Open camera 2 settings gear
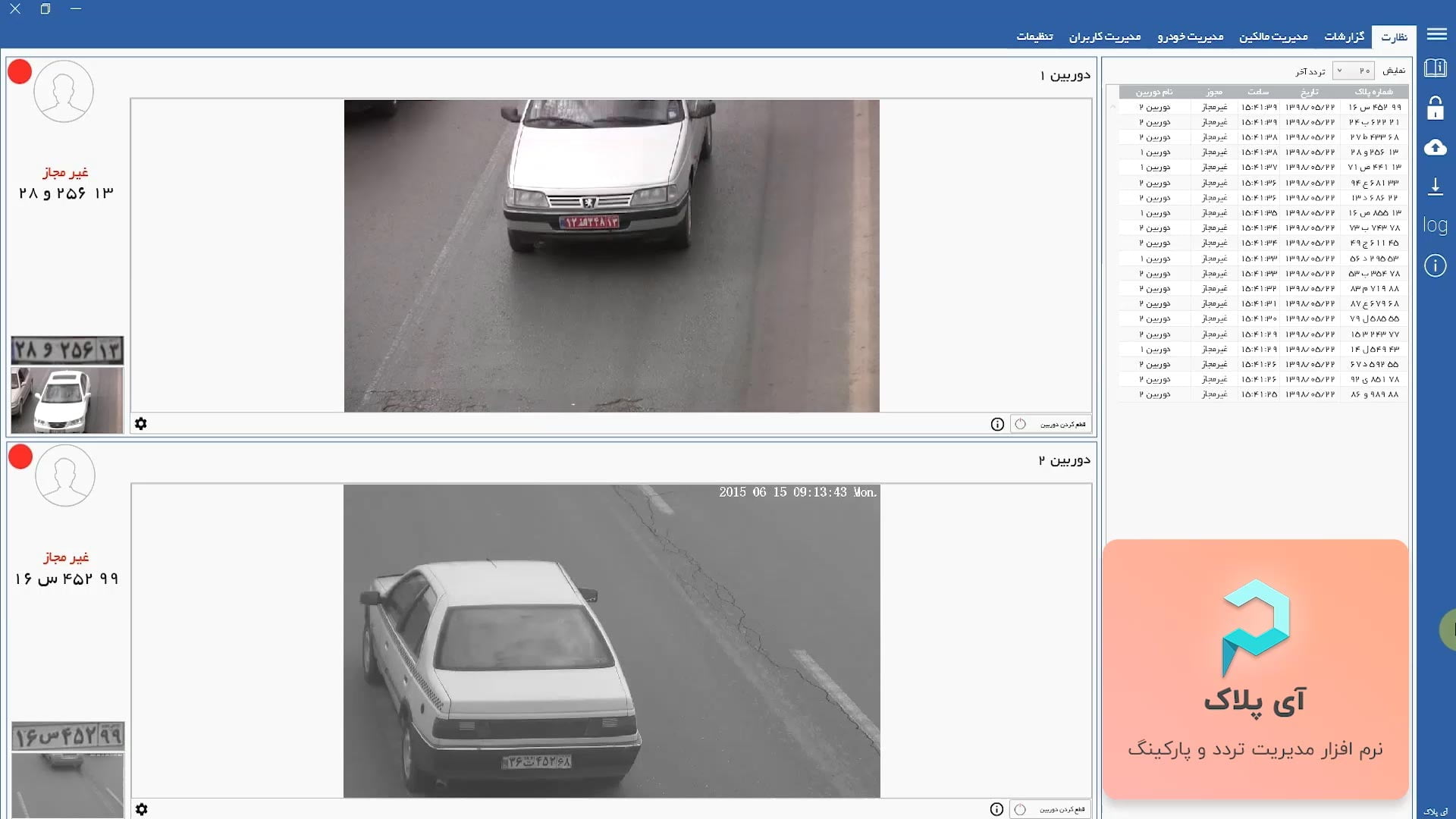Image resolution: width=1456 pixels, height=819 pixels. coord(142,809)
